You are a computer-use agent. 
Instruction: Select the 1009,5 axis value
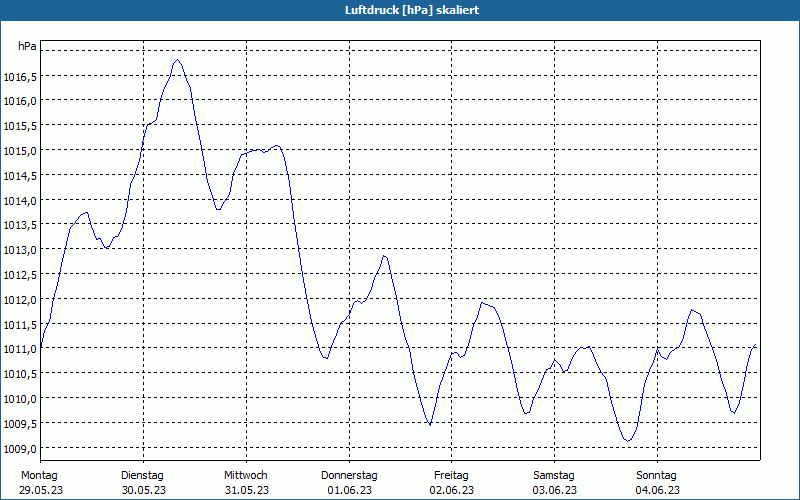click(20, 423)
